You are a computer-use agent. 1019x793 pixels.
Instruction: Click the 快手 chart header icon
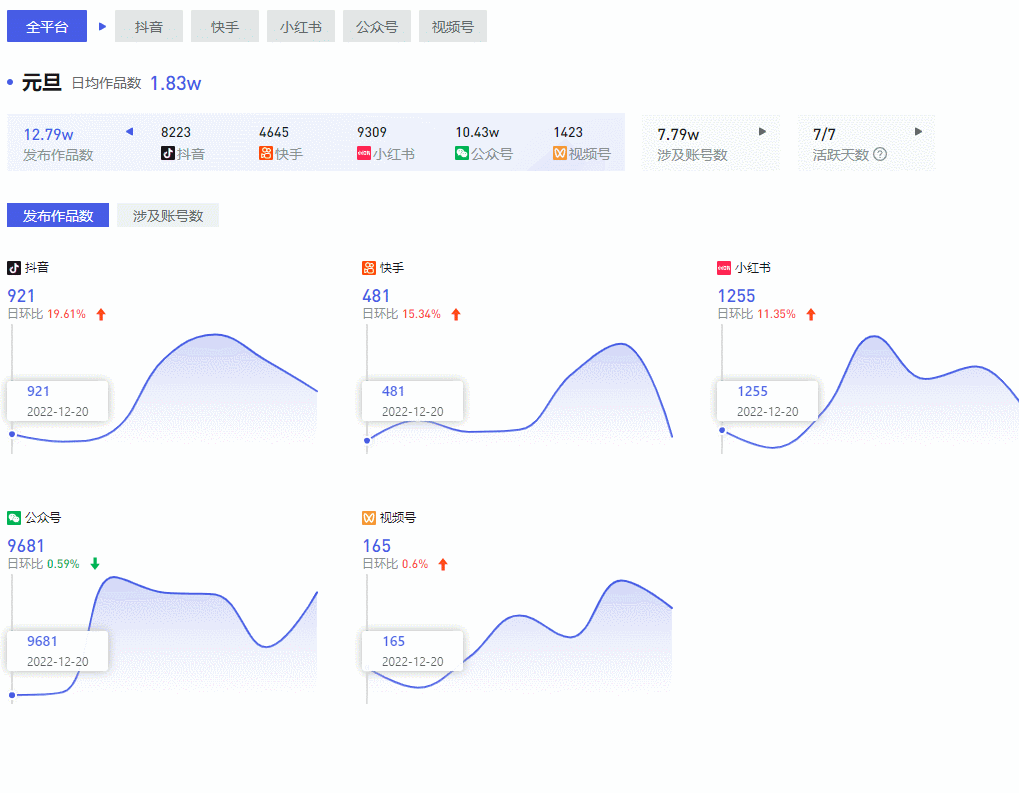(x=368, y=268)
